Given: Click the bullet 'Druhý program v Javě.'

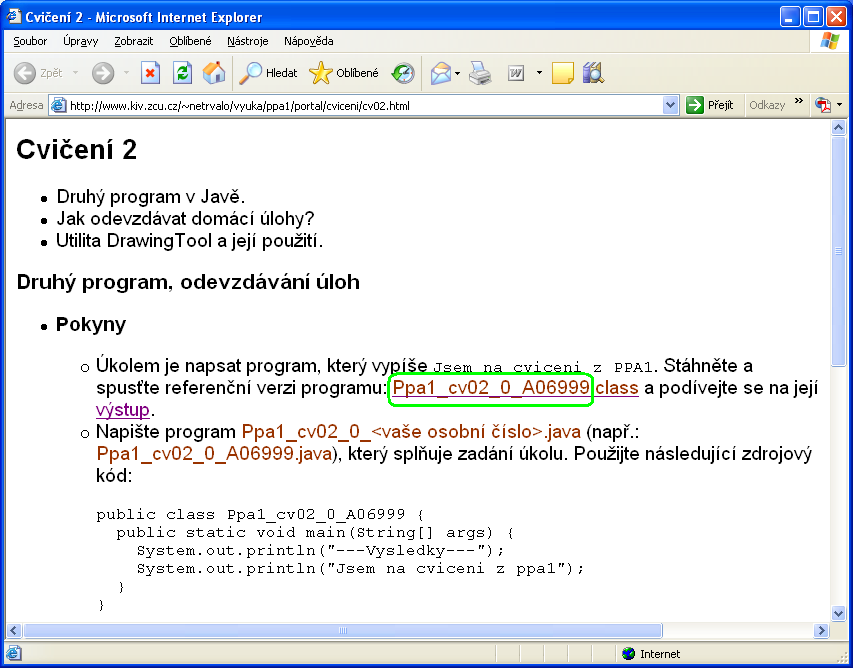Looking at the screenshot, I should [x=151, y=197].
